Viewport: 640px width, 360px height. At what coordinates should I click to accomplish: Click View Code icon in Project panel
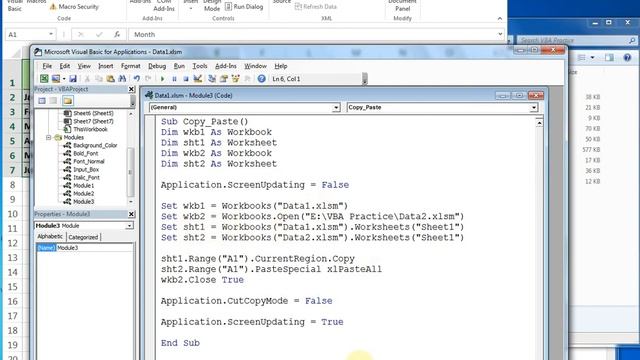point(42,100)
